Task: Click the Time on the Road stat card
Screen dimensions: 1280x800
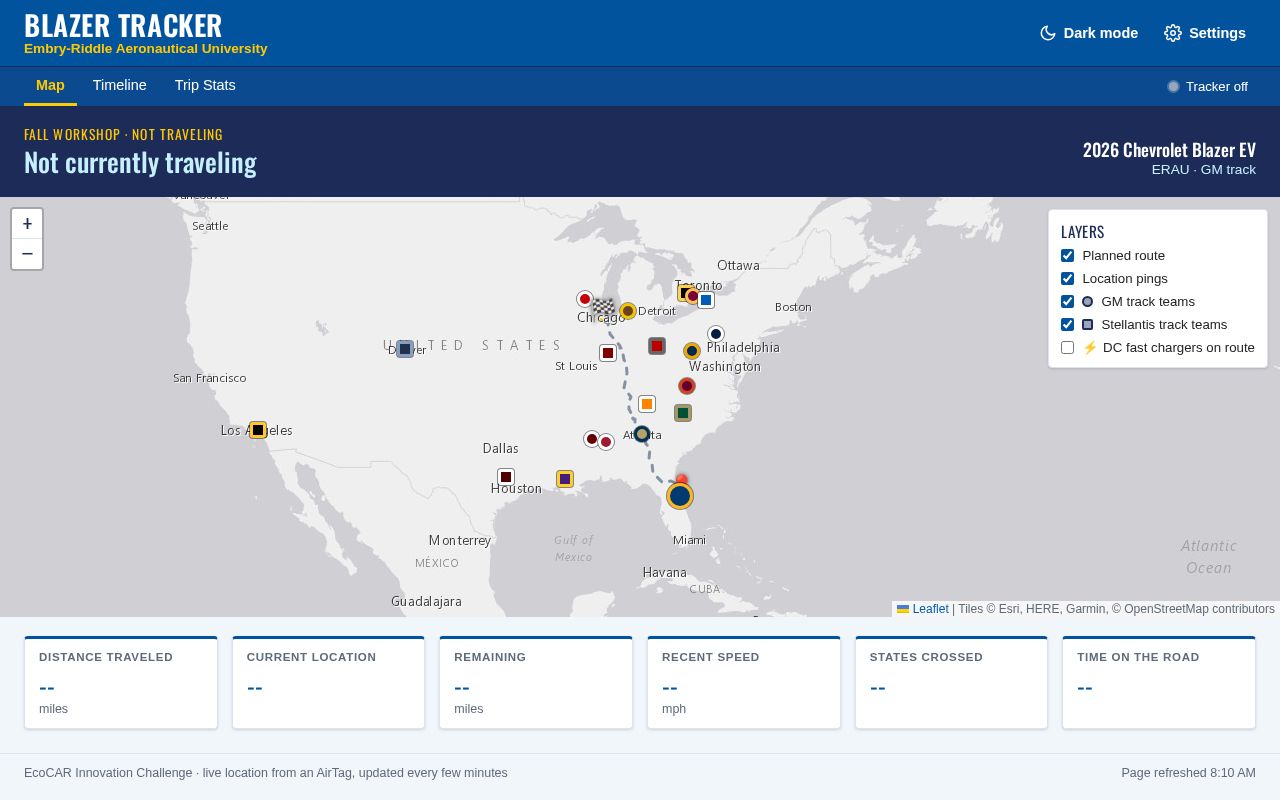Action: coord(1159,683)
